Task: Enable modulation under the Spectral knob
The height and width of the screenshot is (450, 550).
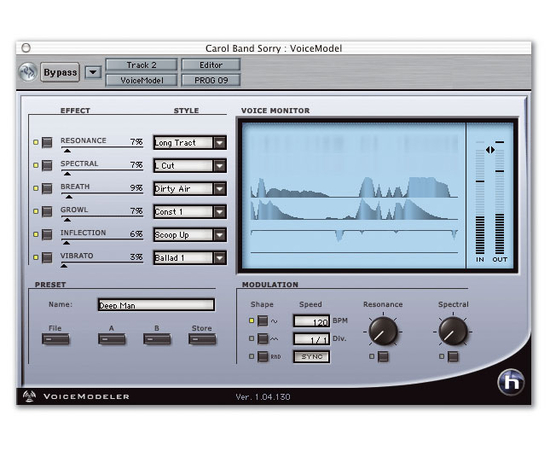Action: click(x=453, y=356)
